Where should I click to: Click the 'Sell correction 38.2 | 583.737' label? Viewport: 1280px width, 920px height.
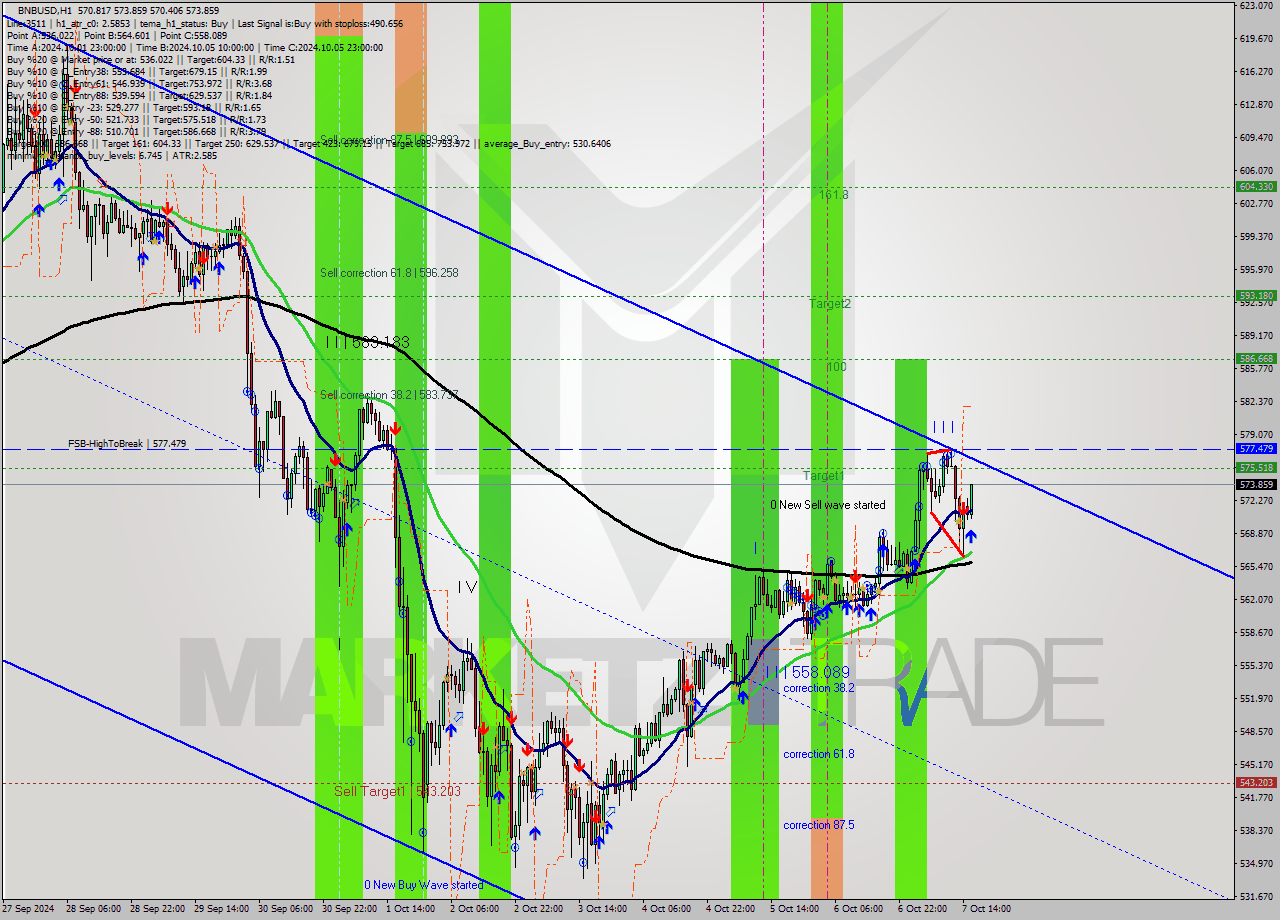coord(389,395)
